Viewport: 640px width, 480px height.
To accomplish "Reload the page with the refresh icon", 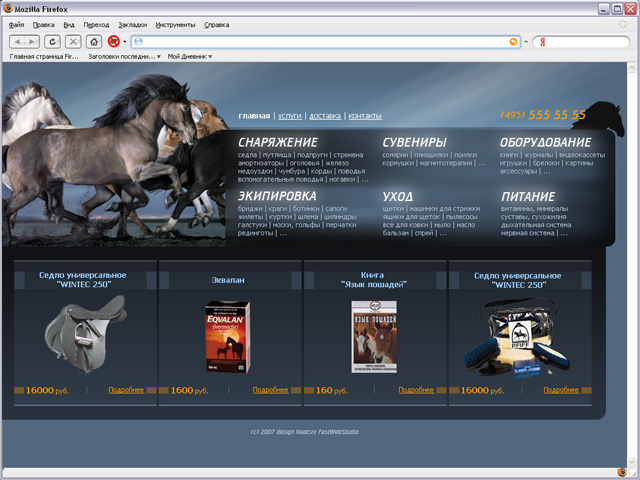I will point(52,42).
